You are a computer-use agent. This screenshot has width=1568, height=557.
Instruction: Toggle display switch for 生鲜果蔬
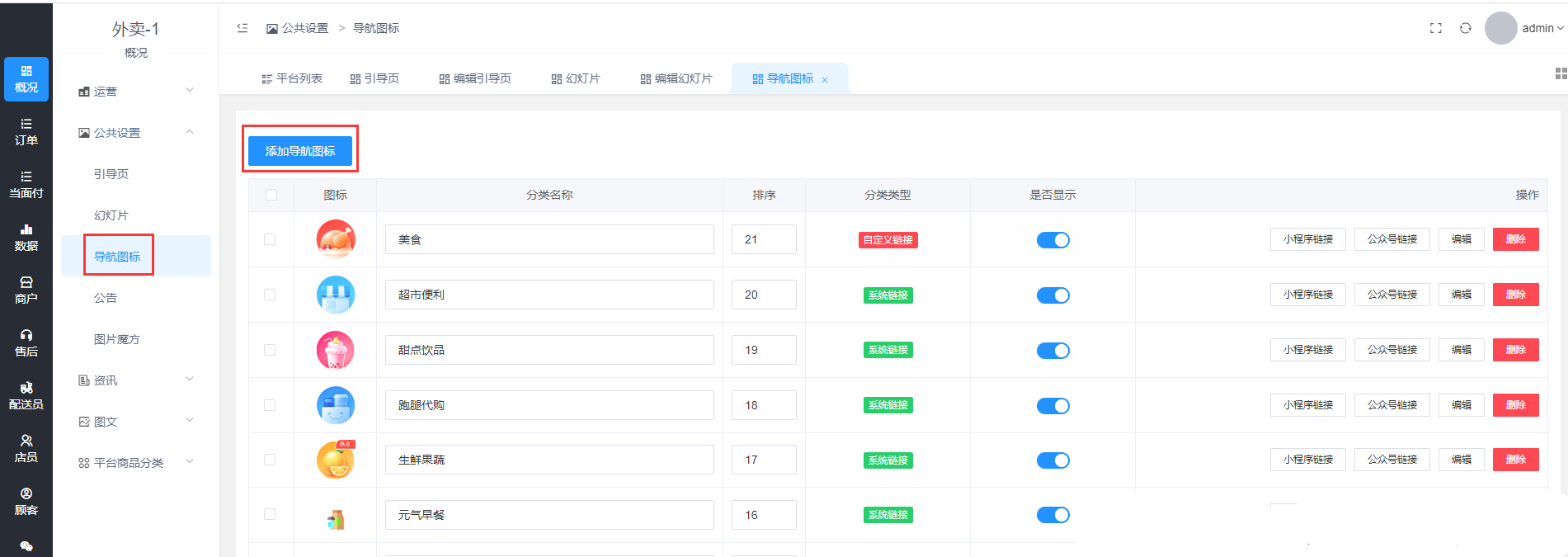tap(1052, 460)
